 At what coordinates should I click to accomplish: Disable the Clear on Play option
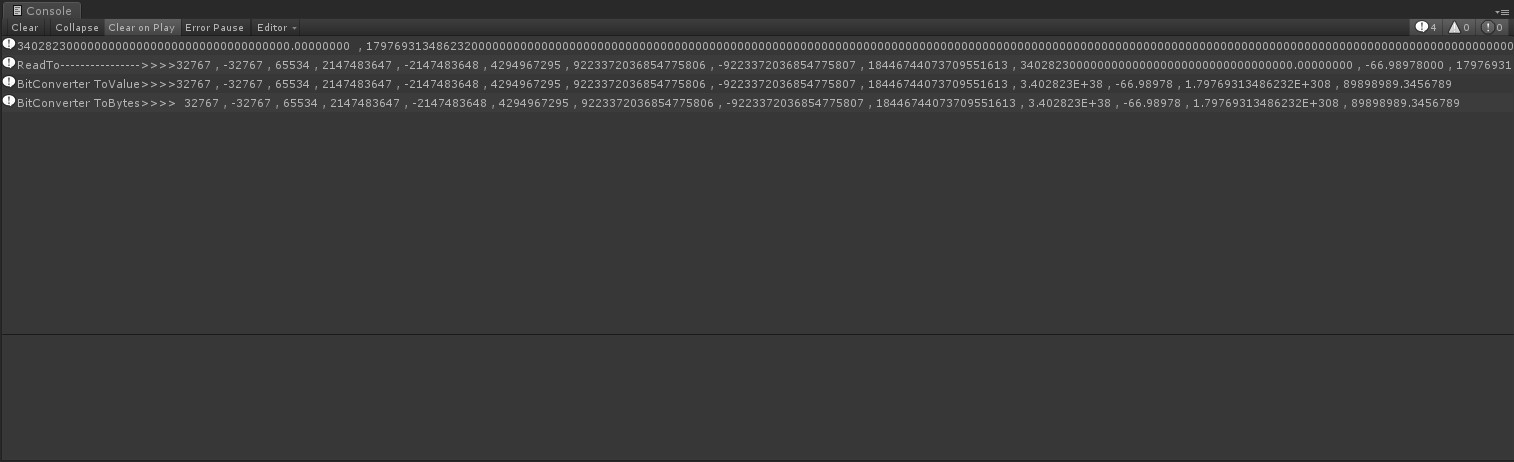[x=142, y=28]
